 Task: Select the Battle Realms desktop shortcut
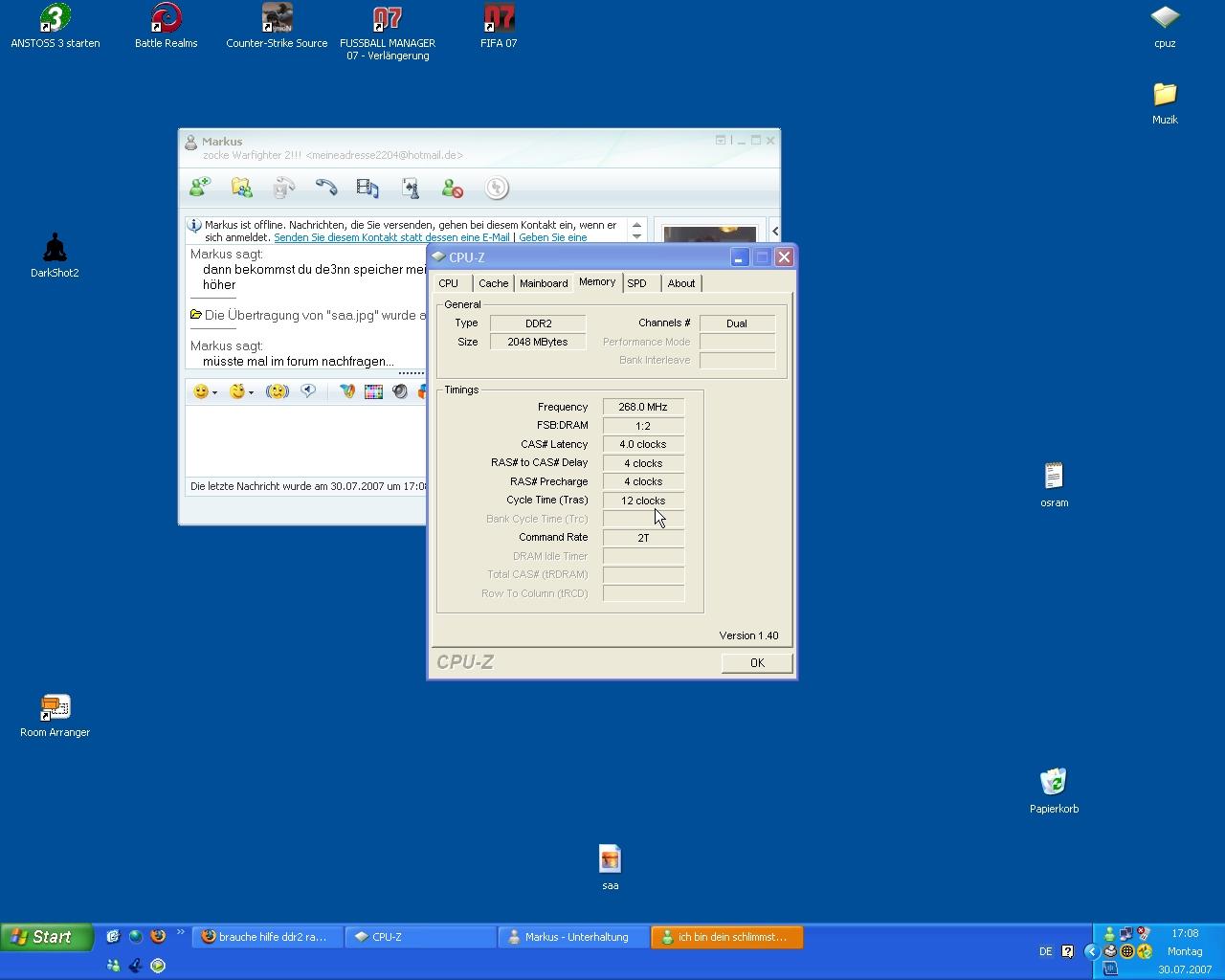tap(167, 26)
